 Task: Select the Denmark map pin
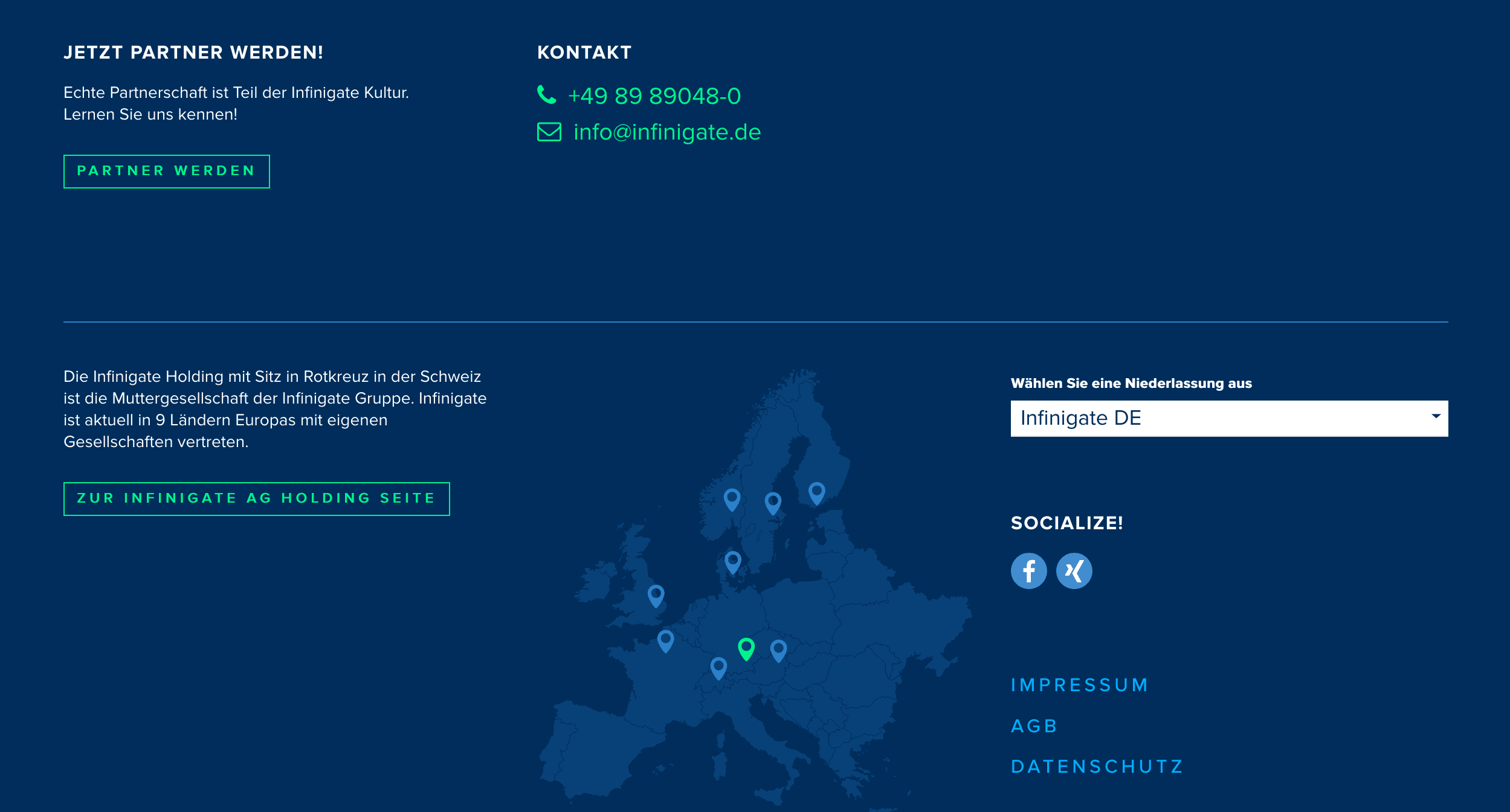pos(732,562)
